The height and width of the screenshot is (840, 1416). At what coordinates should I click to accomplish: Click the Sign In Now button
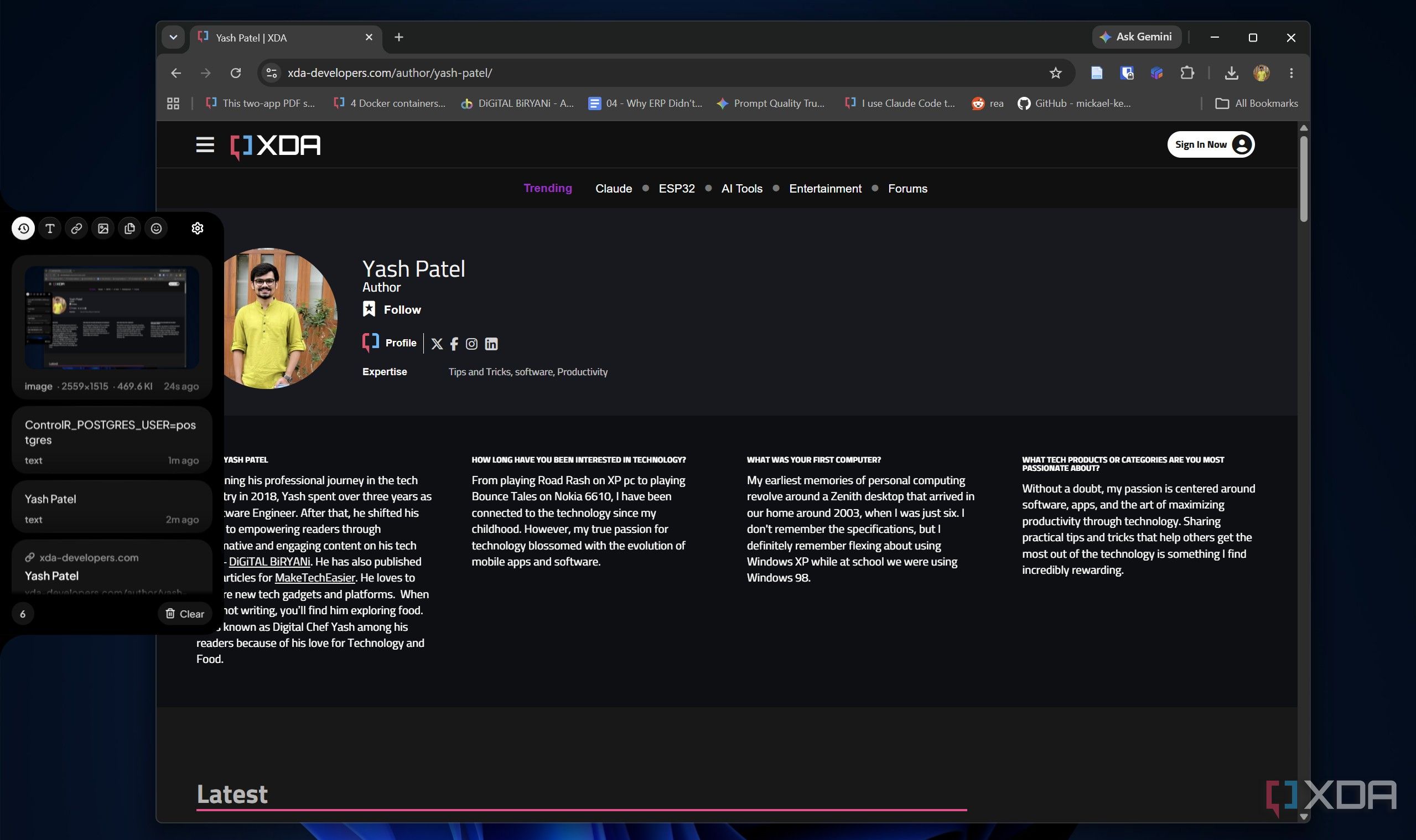tap(1211, 145)
